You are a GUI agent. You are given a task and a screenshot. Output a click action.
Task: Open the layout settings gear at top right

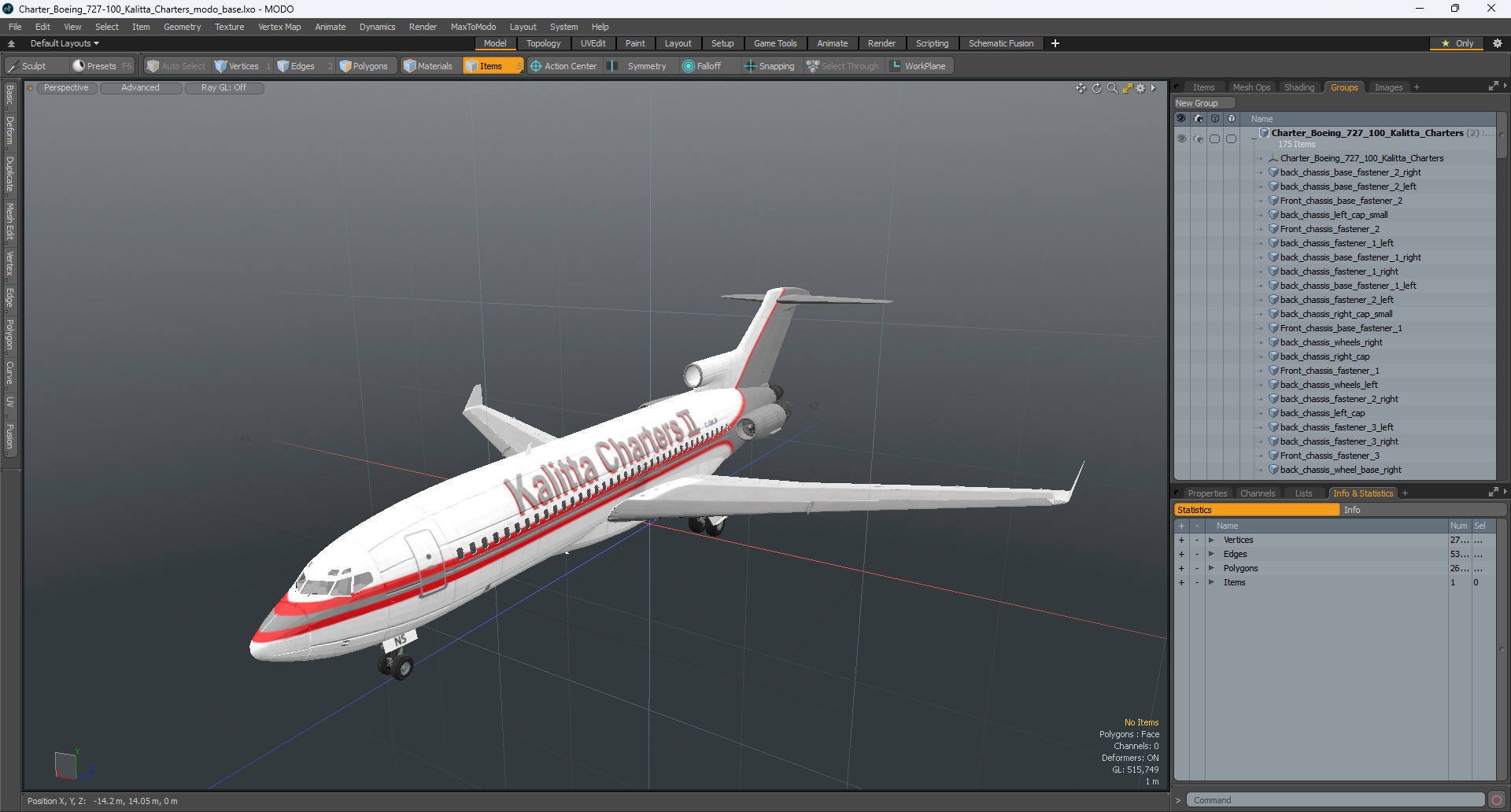1498,43
